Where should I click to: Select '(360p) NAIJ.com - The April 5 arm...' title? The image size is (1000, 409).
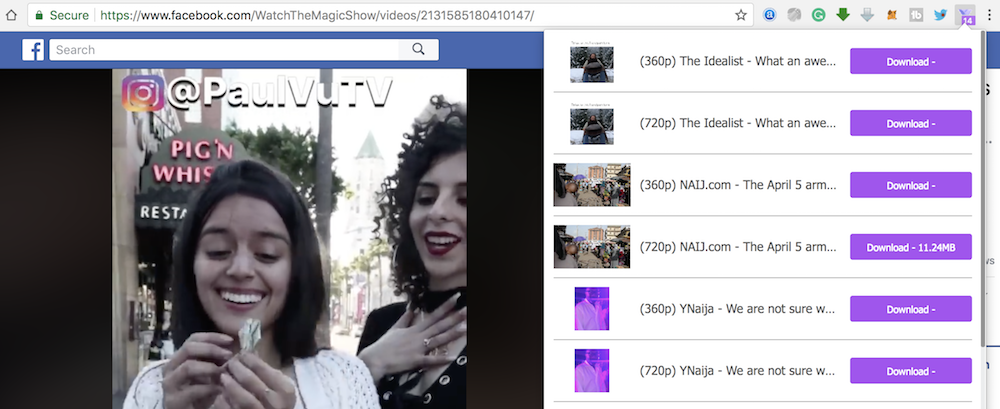pyautogui.click(x=738, y=186)
